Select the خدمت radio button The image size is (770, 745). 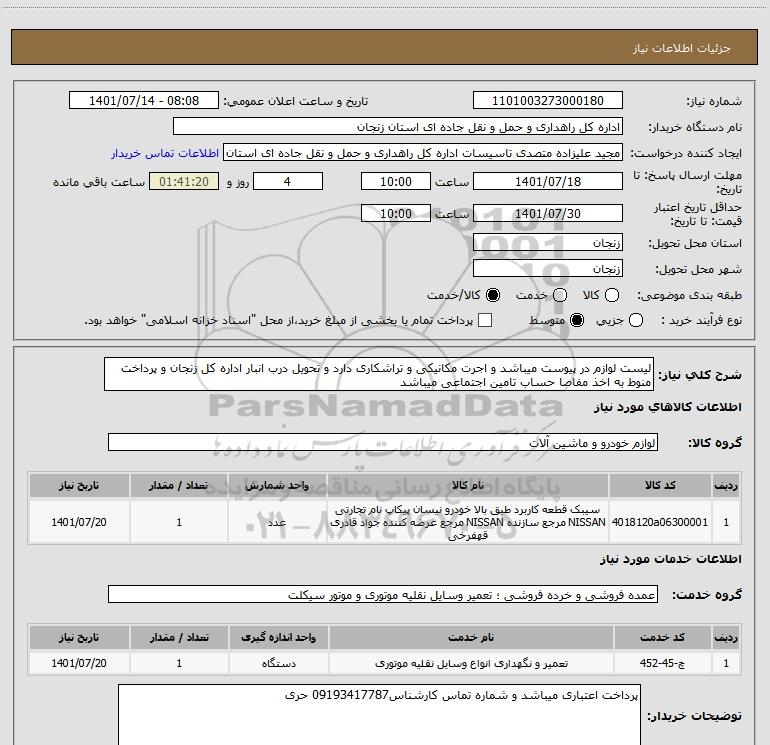(x=560, y=296)
